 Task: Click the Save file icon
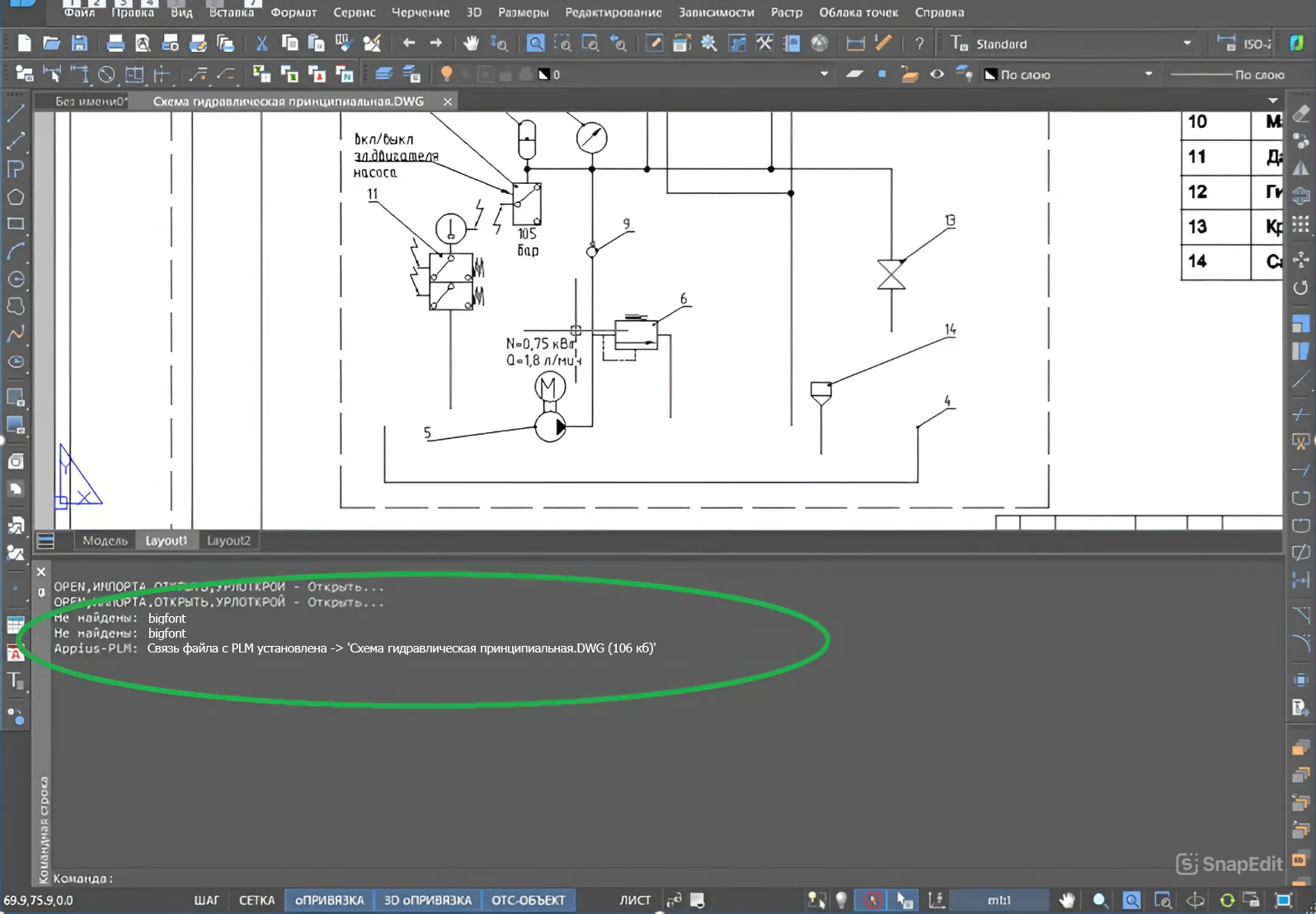pyautogui.click(x=79, y=43)
